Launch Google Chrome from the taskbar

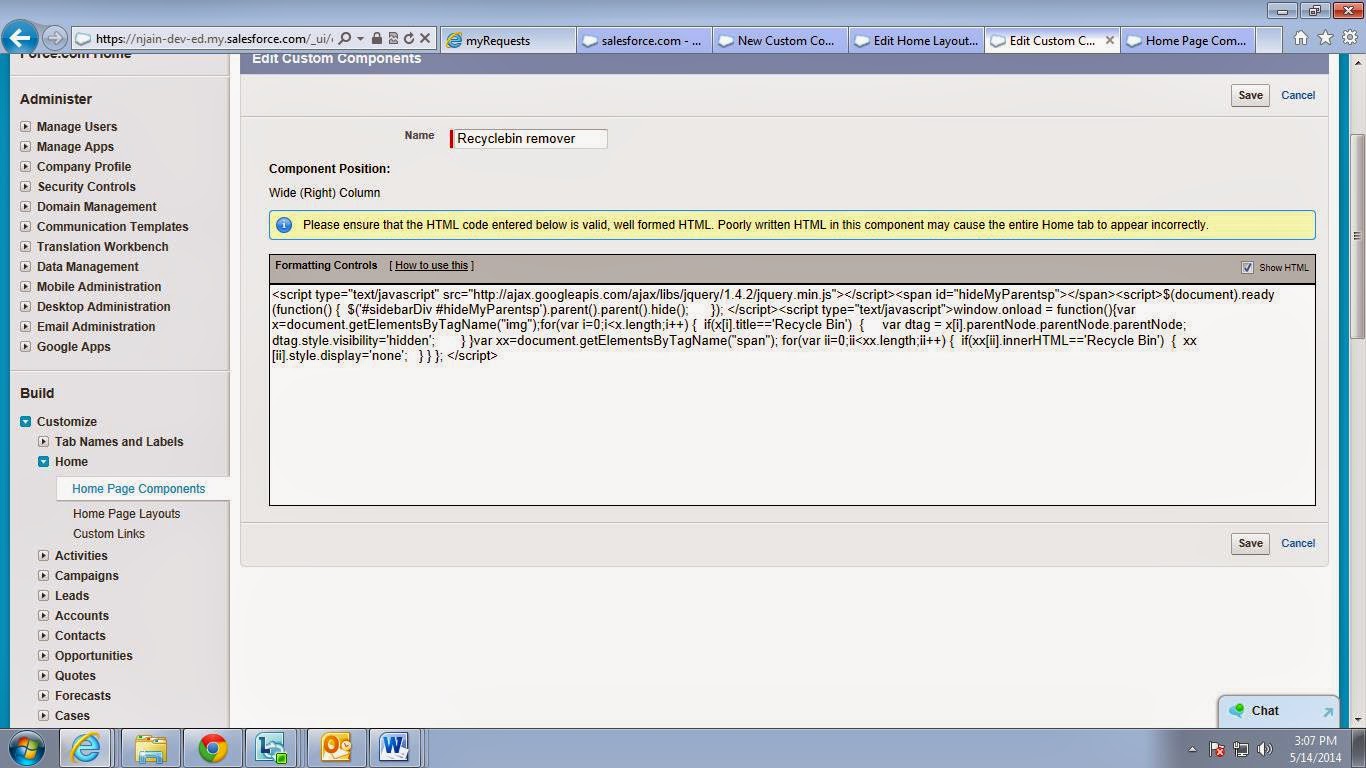coord(212,748)
